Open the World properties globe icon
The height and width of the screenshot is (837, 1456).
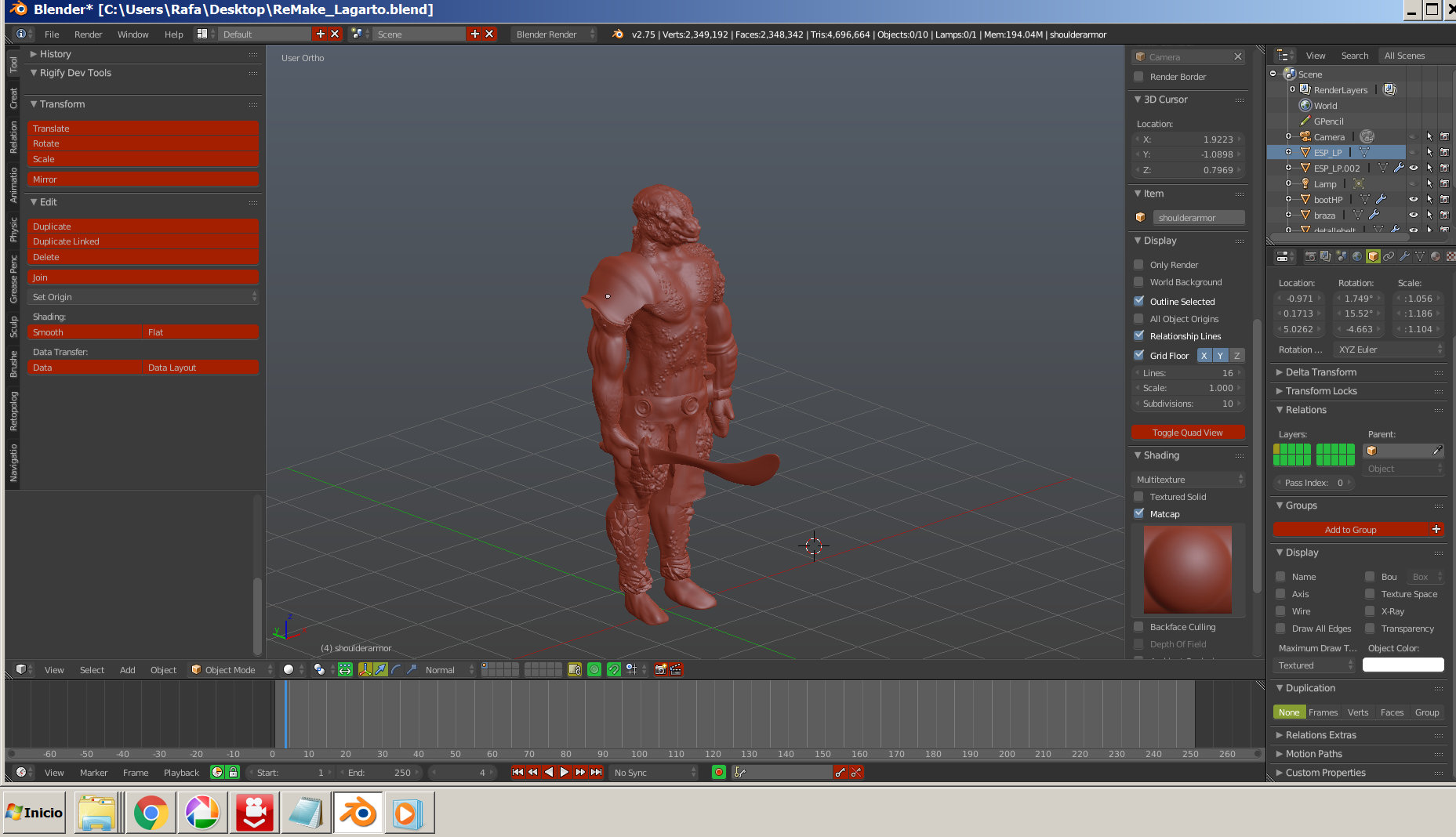click(1357, 256)
